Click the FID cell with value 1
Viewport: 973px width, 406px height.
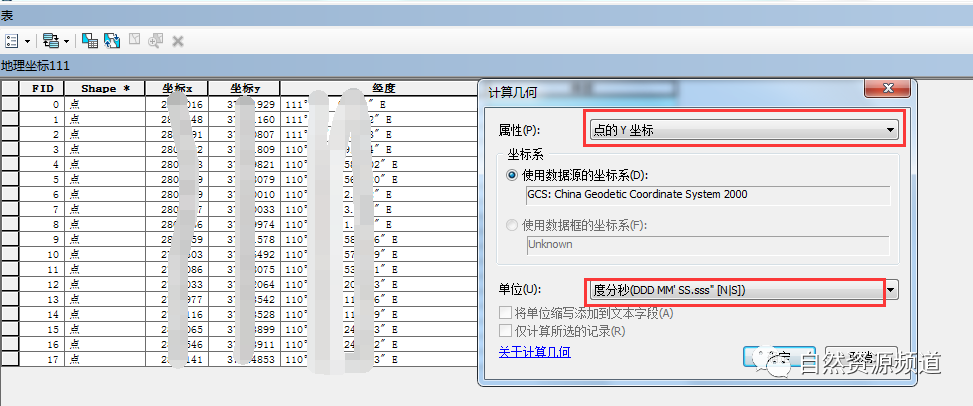click(x=42, y=119)
